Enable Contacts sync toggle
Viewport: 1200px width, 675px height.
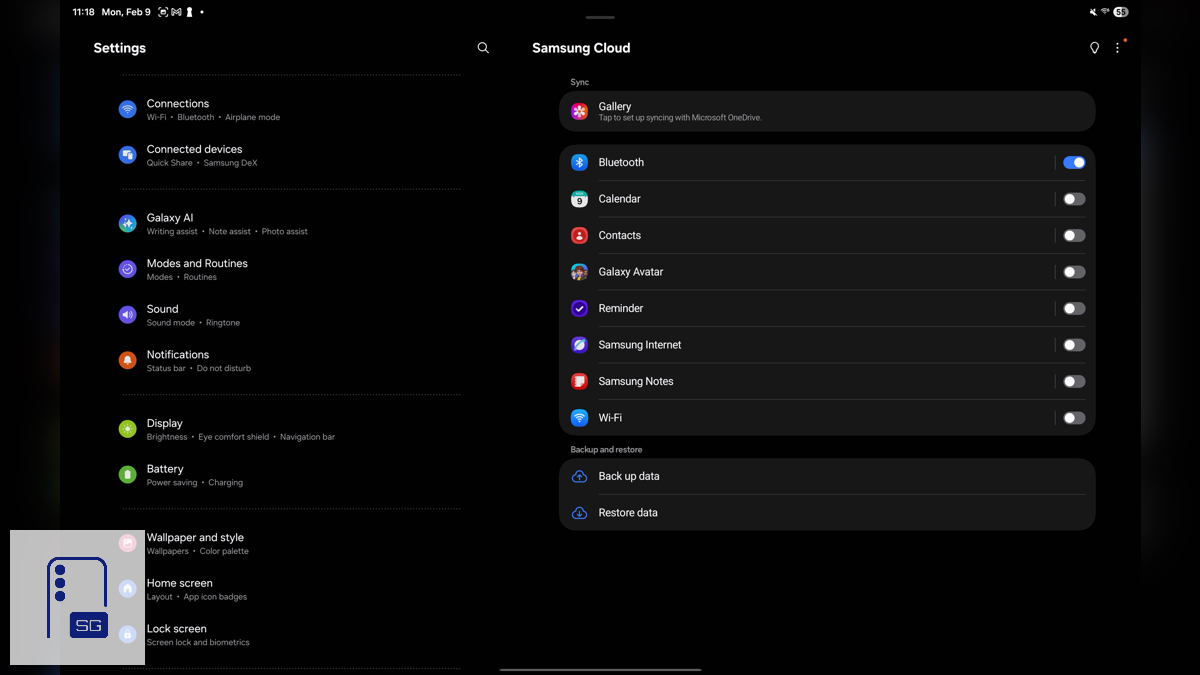[1074, 235]
